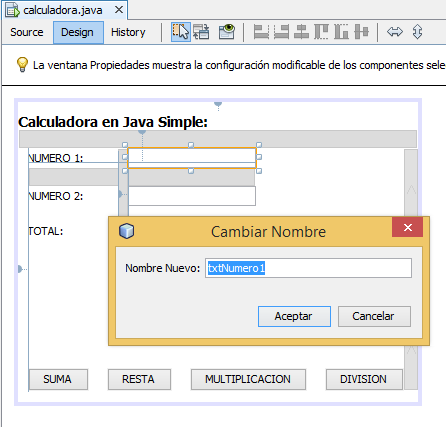Click the form's vertical scrollbar track
This screenshot has height=427, width=446.
point(411,269)
